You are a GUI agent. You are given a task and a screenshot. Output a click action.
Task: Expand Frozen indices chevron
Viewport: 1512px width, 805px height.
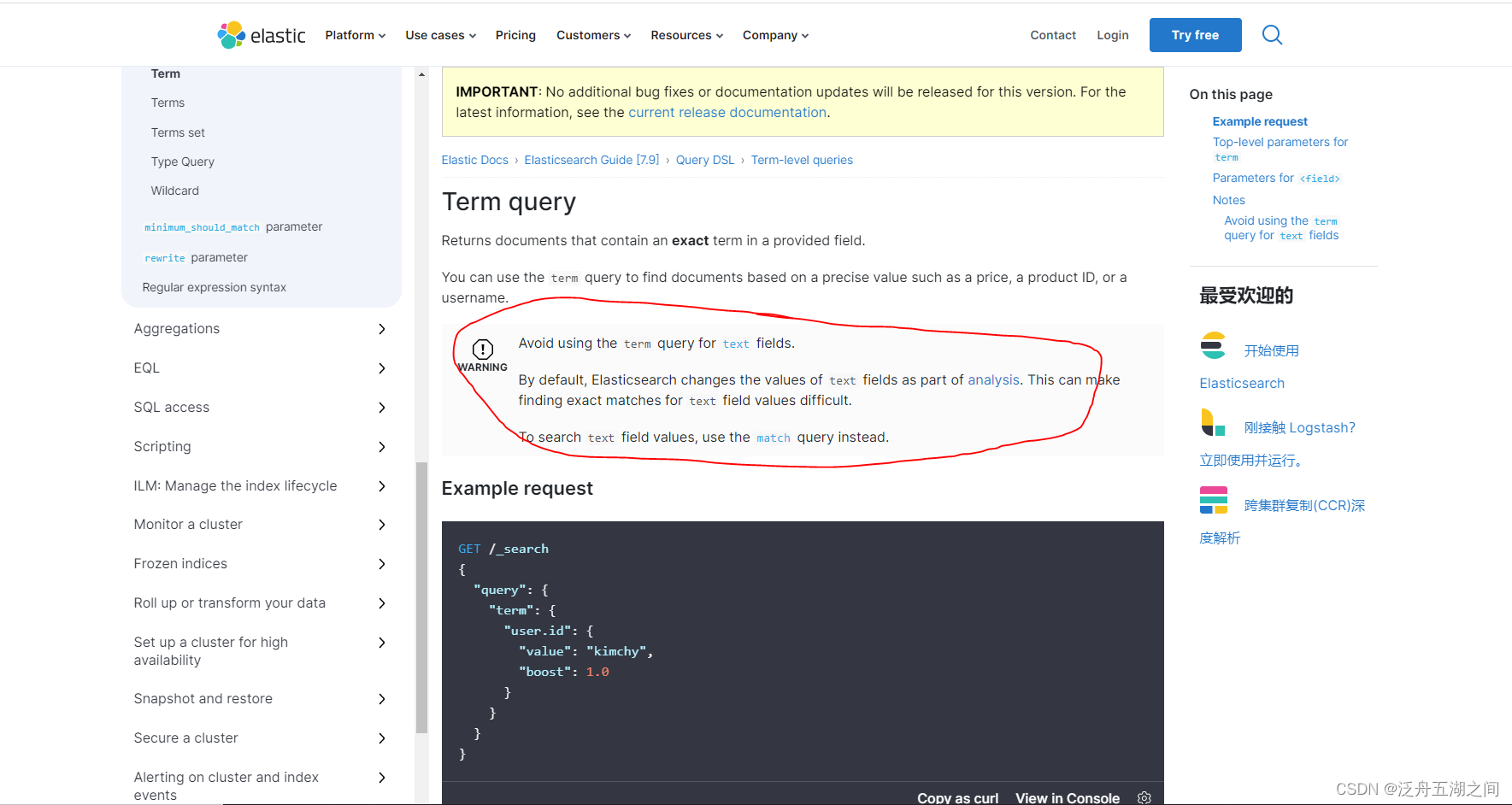(x=382, y=564)
